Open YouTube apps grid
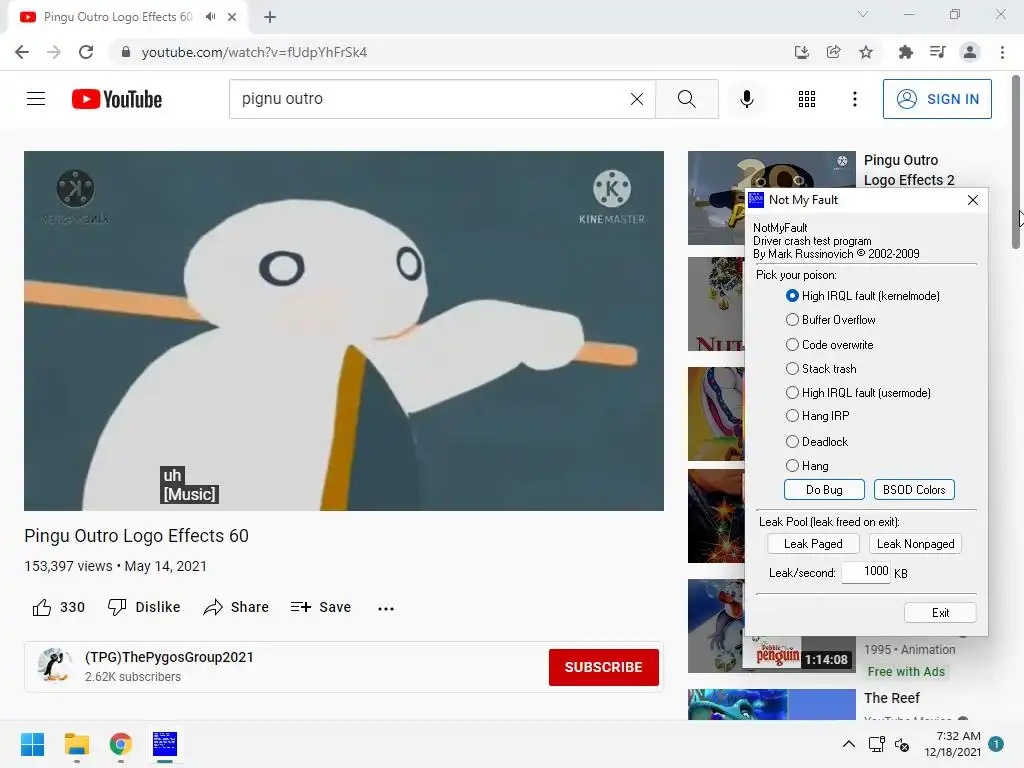1024x768 pixels. (807, 99)
